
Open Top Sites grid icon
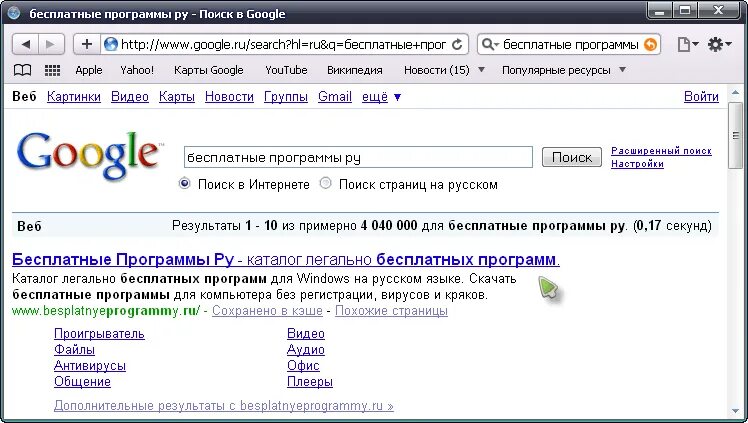pos(52,70)
